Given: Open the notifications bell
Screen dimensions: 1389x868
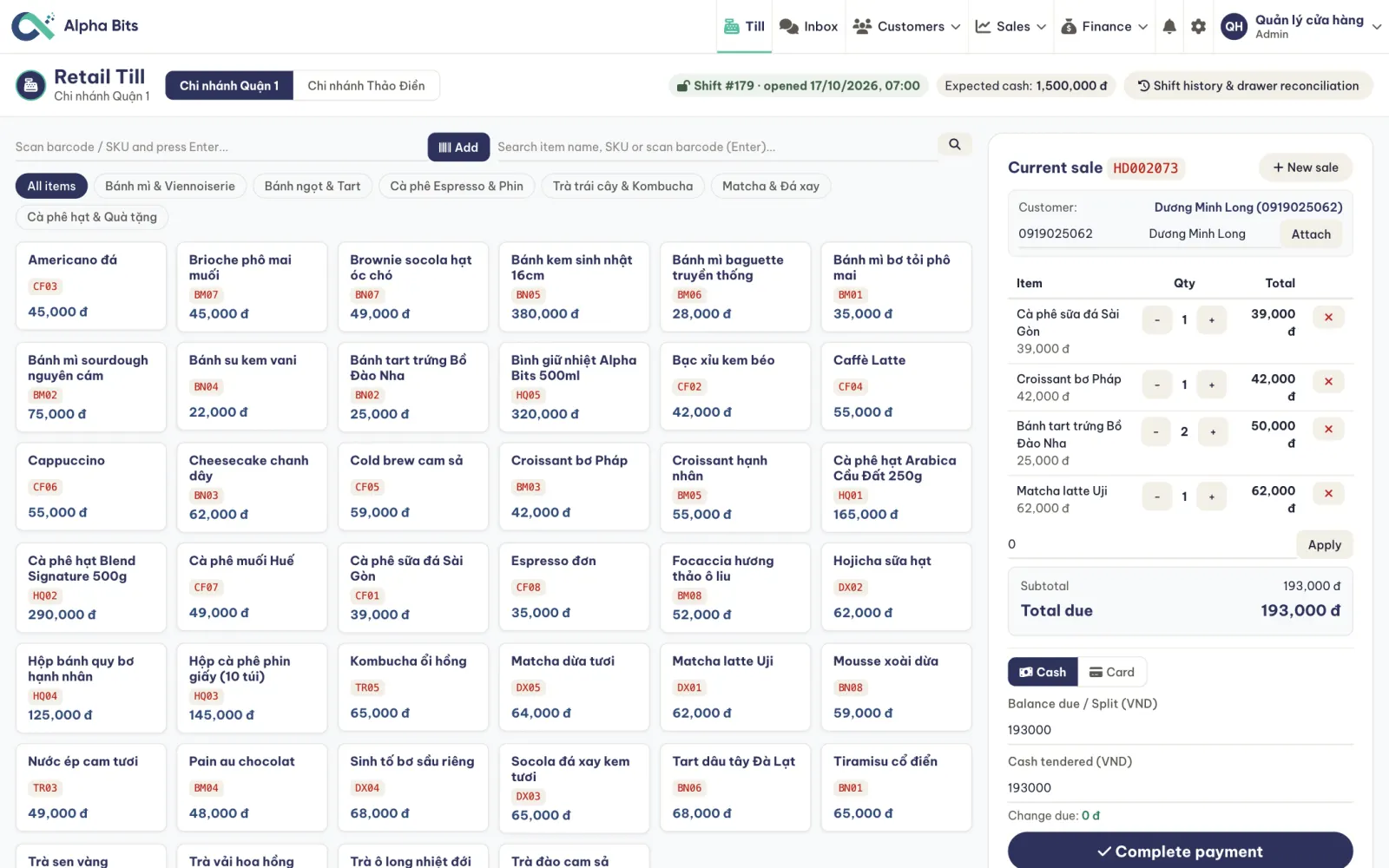Looking at the screenshot, I should (1169, 26).
